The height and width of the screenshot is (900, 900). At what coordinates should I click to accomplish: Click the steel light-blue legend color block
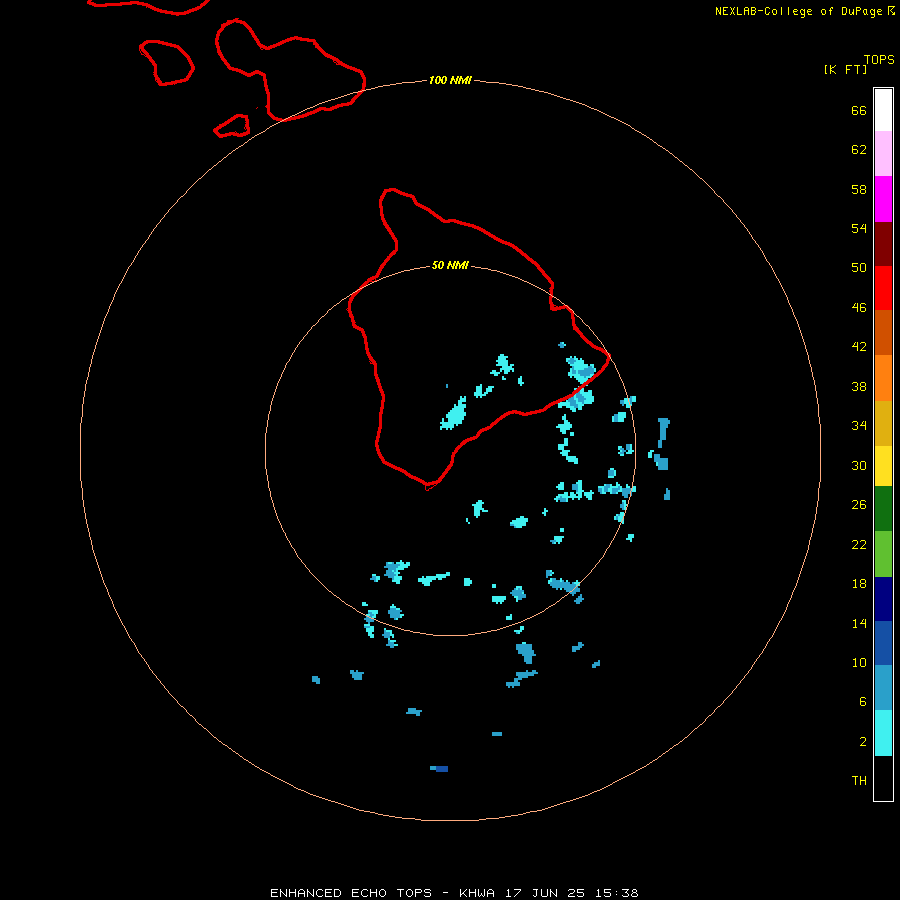point(883,688)
